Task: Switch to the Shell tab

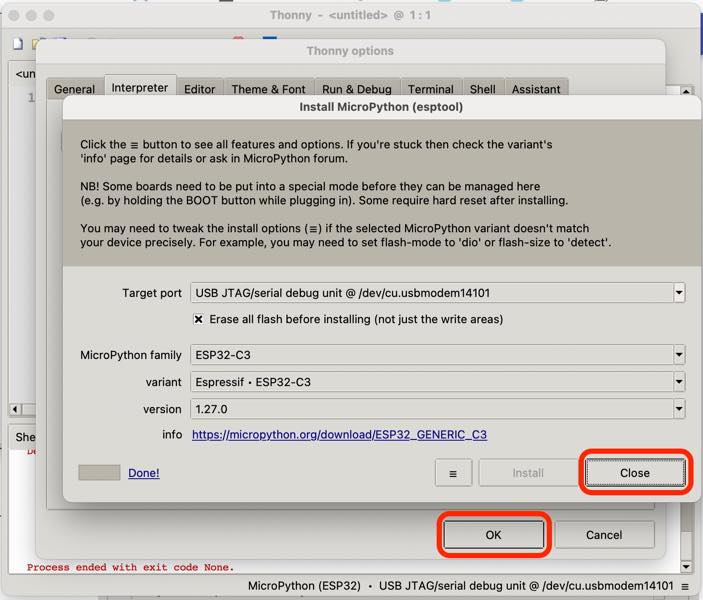Action: tap(482, 89)
